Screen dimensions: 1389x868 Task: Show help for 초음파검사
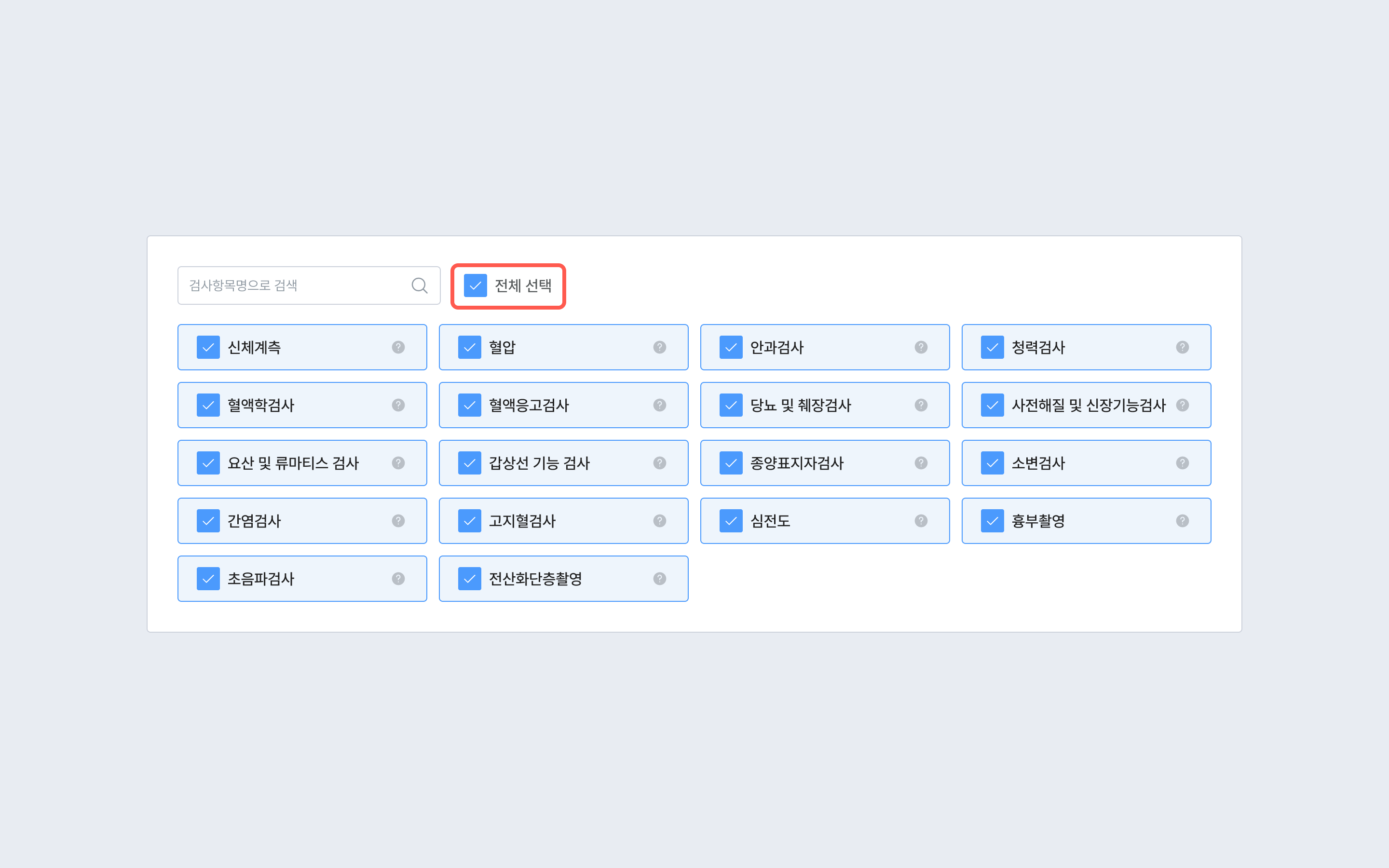pyautogui.click(x=398, y=579)
